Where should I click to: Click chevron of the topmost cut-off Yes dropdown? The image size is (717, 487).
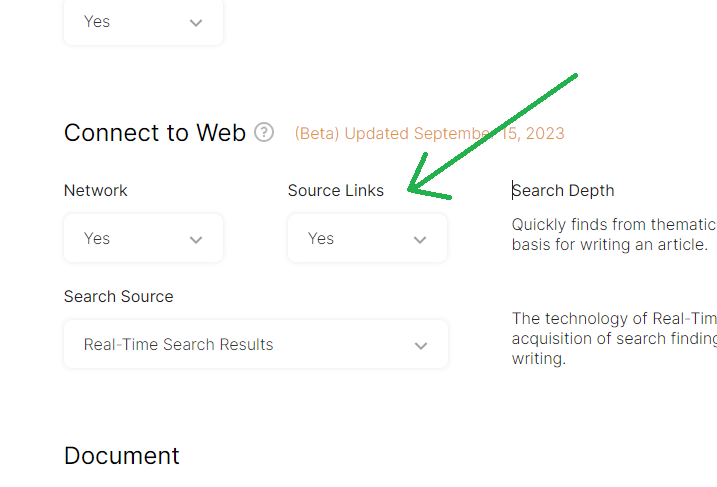(196, 22)
